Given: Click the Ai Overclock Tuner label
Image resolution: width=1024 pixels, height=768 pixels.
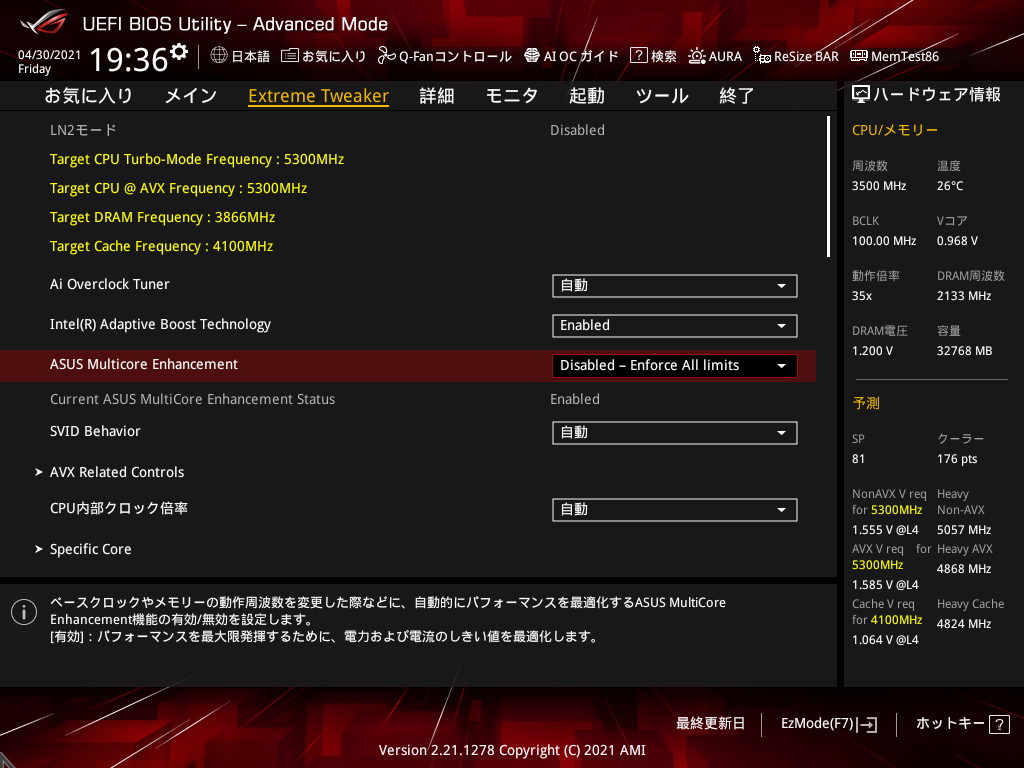Looking at the screenshot, I should [110, 284].
